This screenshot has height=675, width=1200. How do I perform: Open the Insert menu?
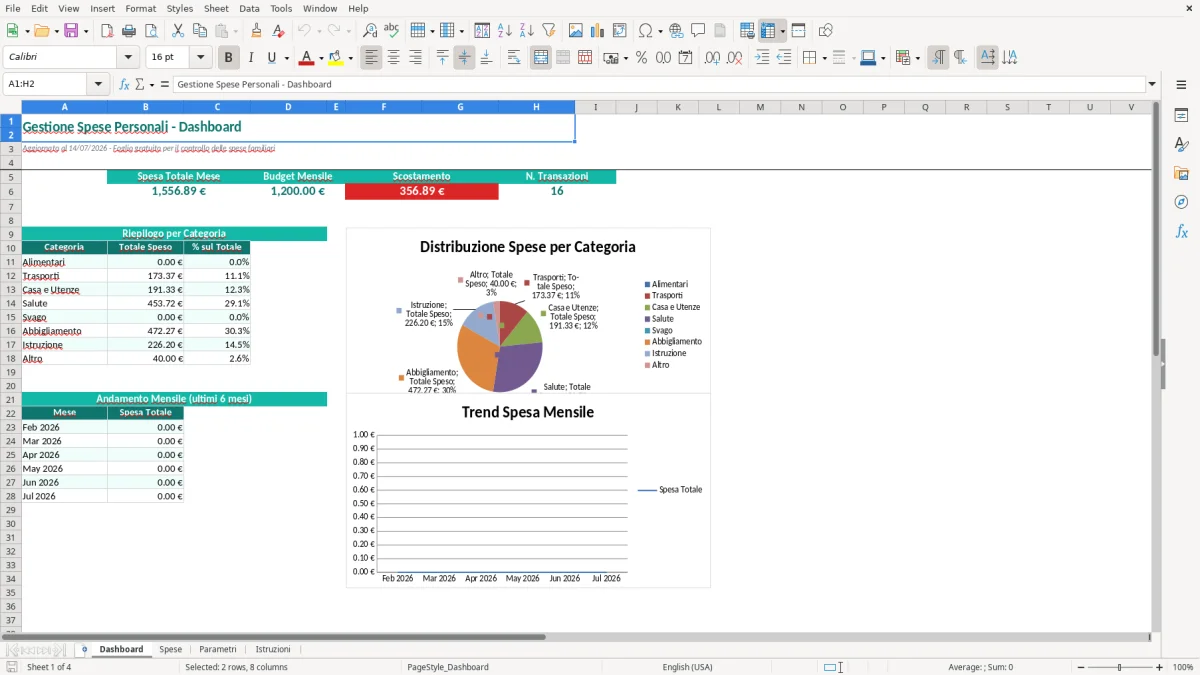tap(102, 8)
